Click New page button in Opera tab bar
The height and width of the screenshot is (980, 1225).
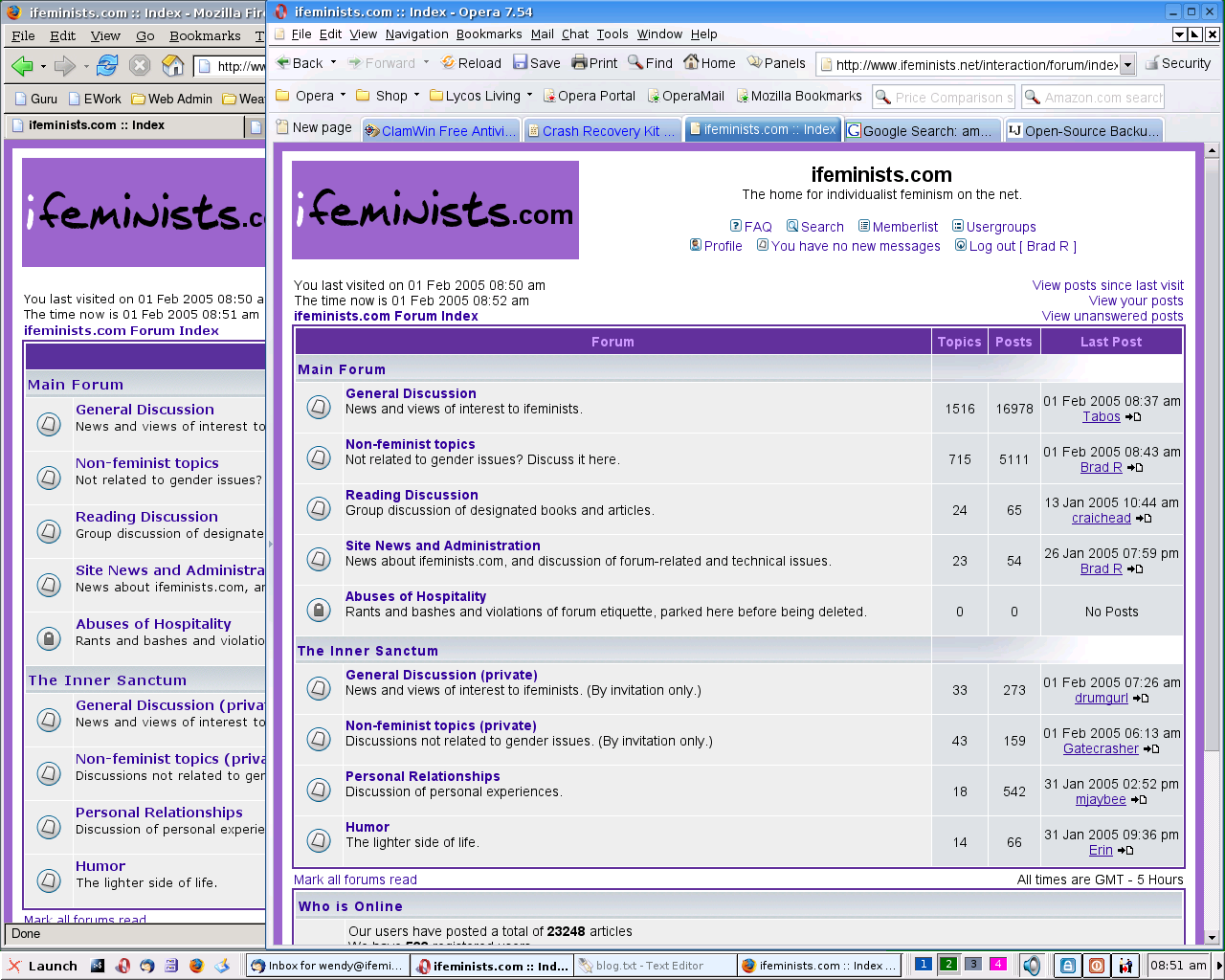coord(314,127)
